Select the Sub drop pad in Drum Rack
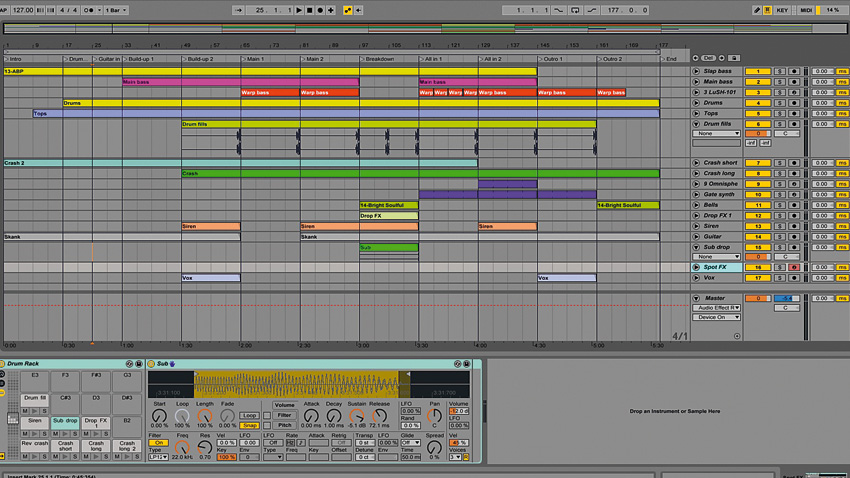 click(x=65, y=421)
